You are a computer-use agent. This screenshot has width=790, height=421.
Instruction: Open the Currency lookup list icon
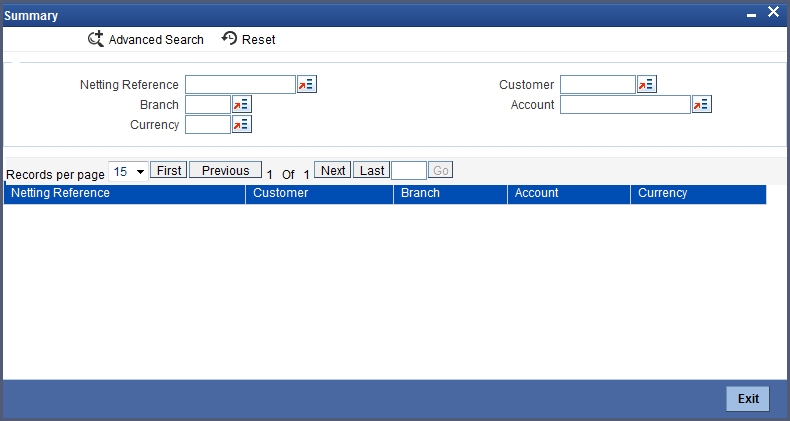pyautogui.click(x=242, y=124)
